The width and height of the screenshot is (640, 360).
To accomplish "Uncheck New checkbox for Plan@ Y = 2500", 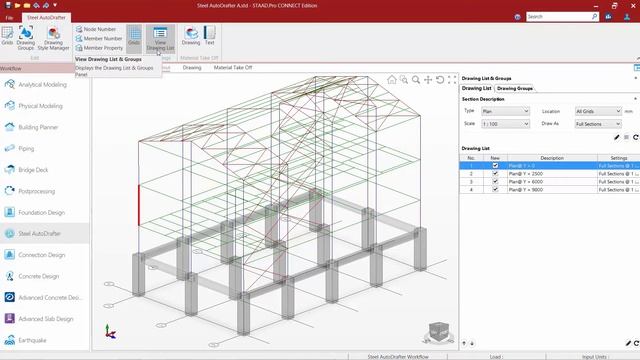I will point(495,173).
